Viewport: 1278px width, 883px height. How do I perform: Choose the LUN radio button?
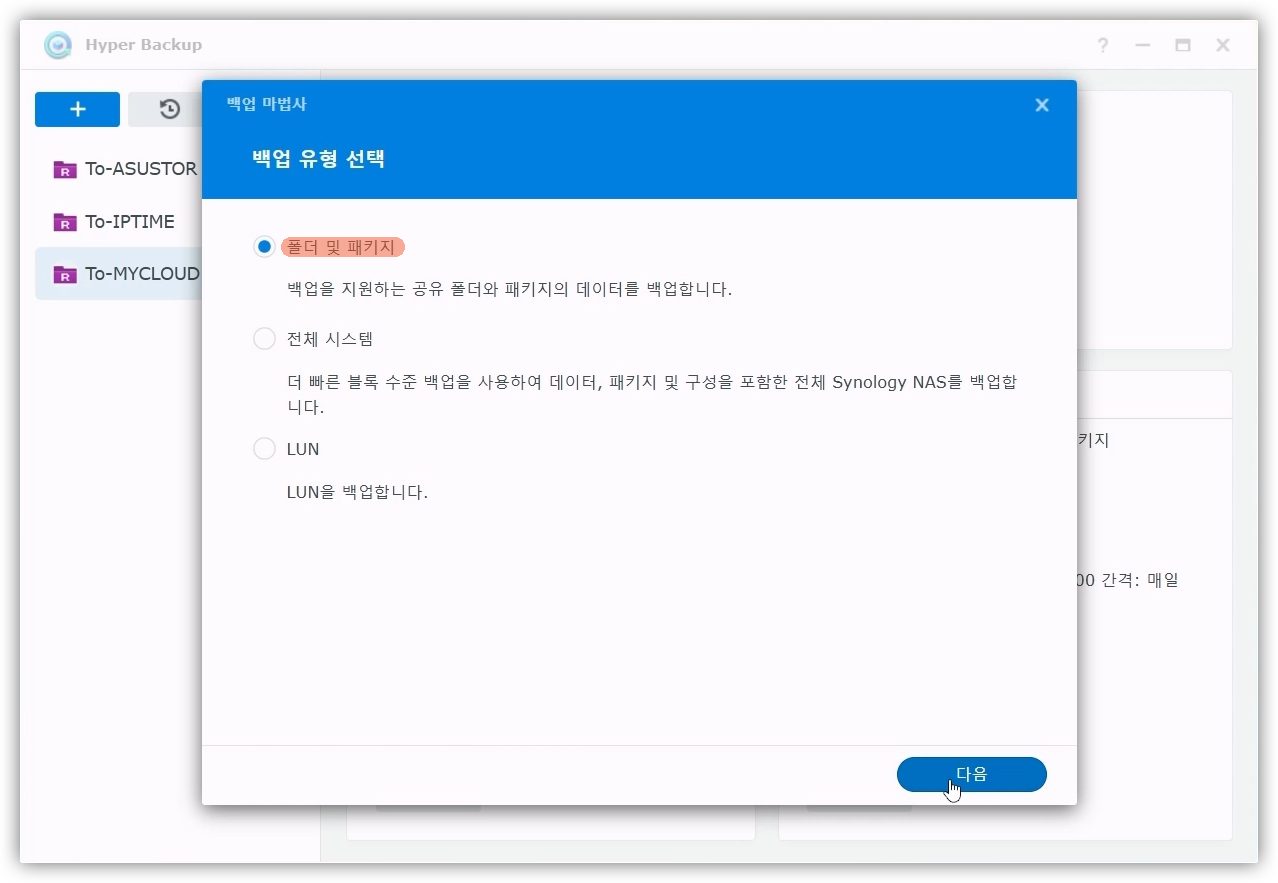pyautogui.click(x=264, y=449)
